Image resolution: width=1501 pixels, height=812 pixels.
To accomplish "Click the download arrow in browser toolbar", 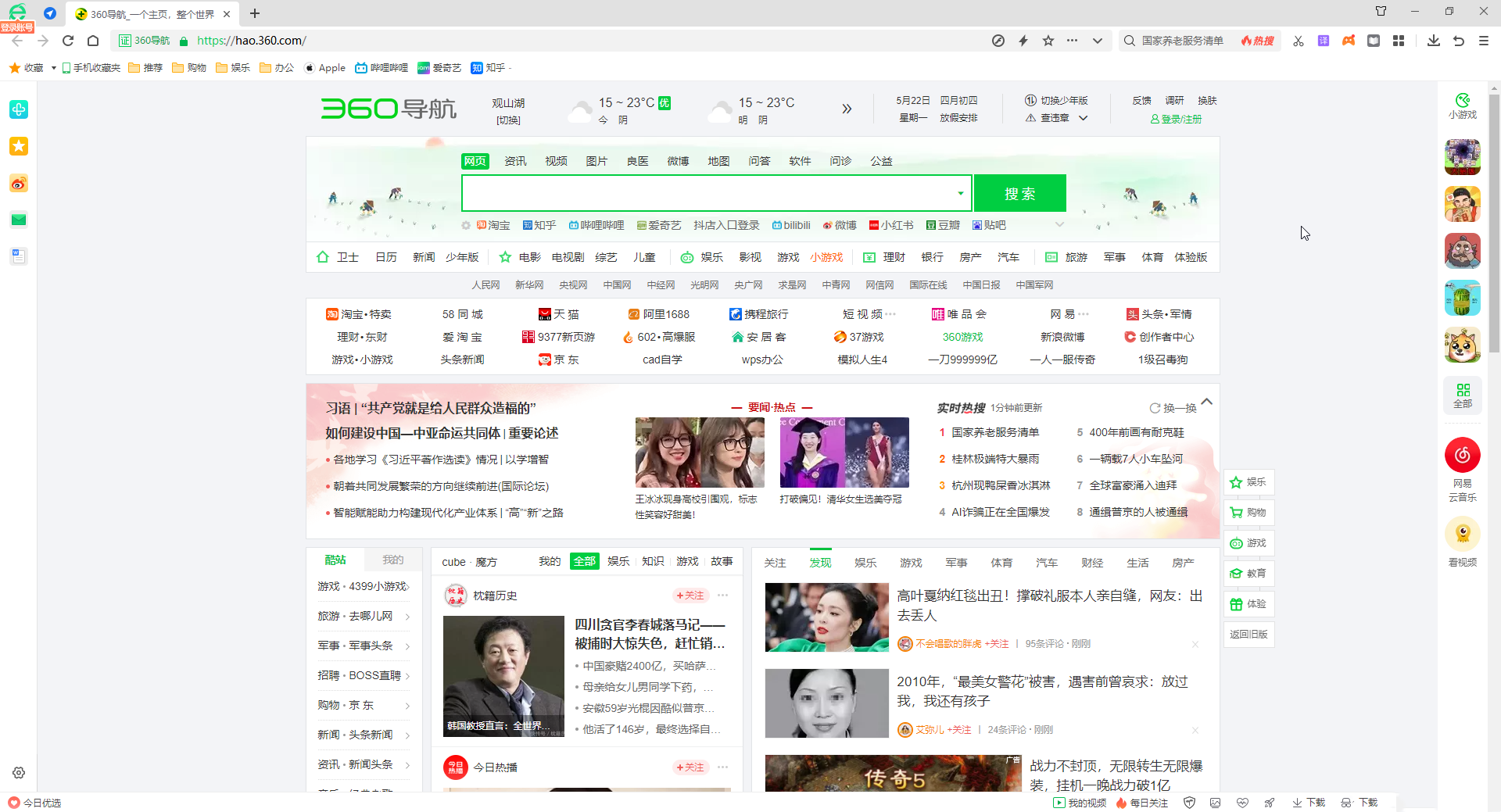I will 1433,41.
